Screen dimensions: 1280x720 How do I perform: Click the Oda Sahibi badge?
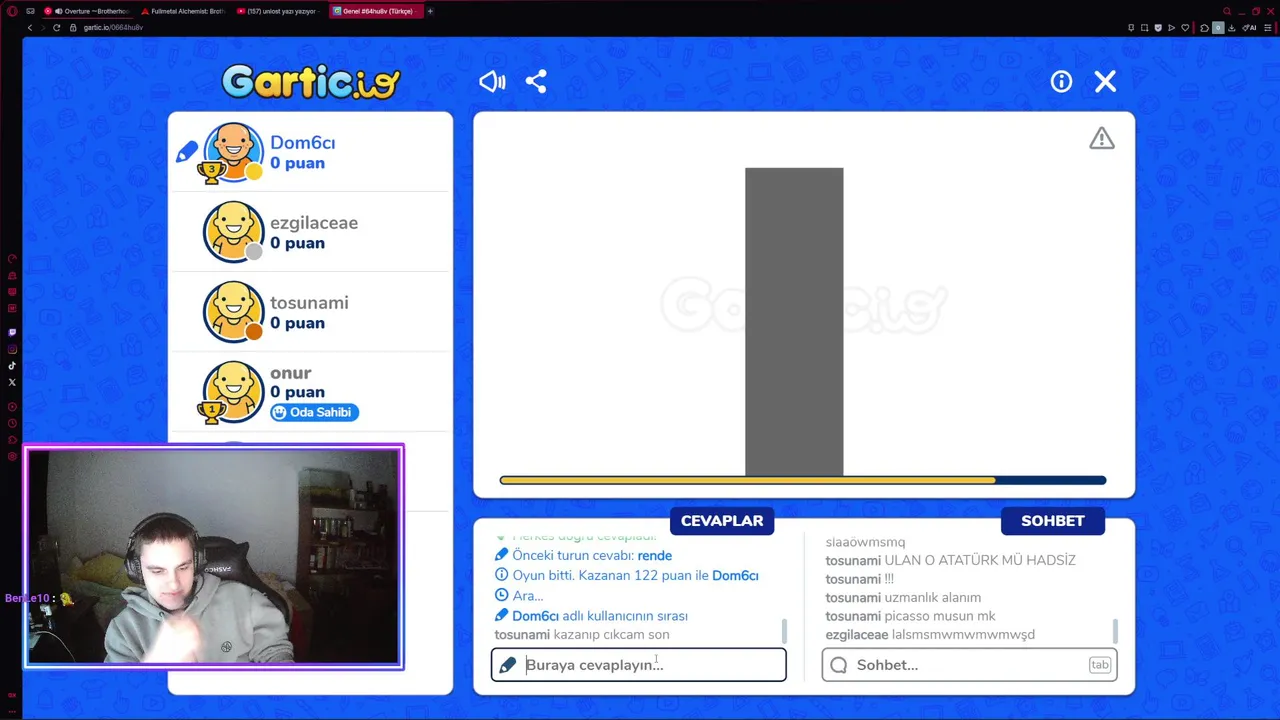click(314, 412)
